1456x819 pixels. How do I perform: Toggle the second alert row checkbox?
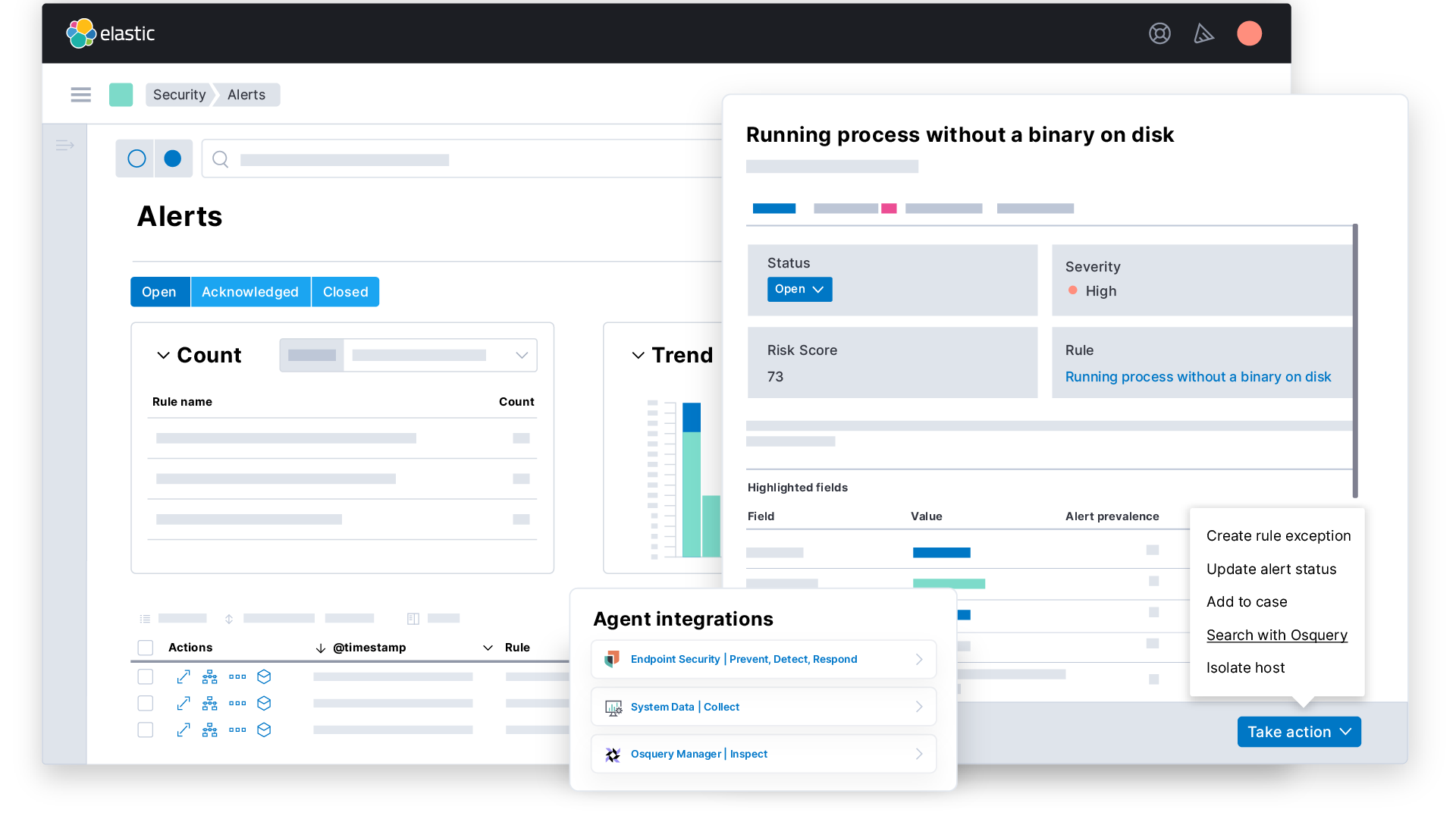click(x=145, y=702)
